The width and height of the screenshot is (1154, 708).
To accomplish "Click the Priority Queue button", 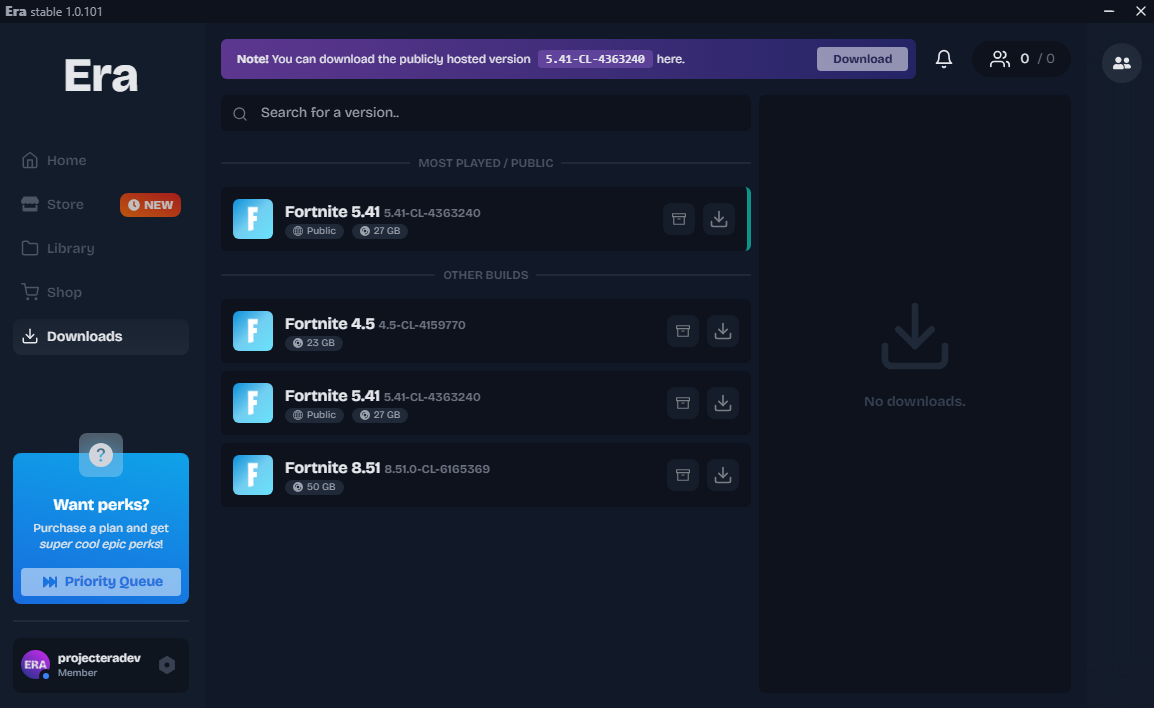I will pos(101,581).
